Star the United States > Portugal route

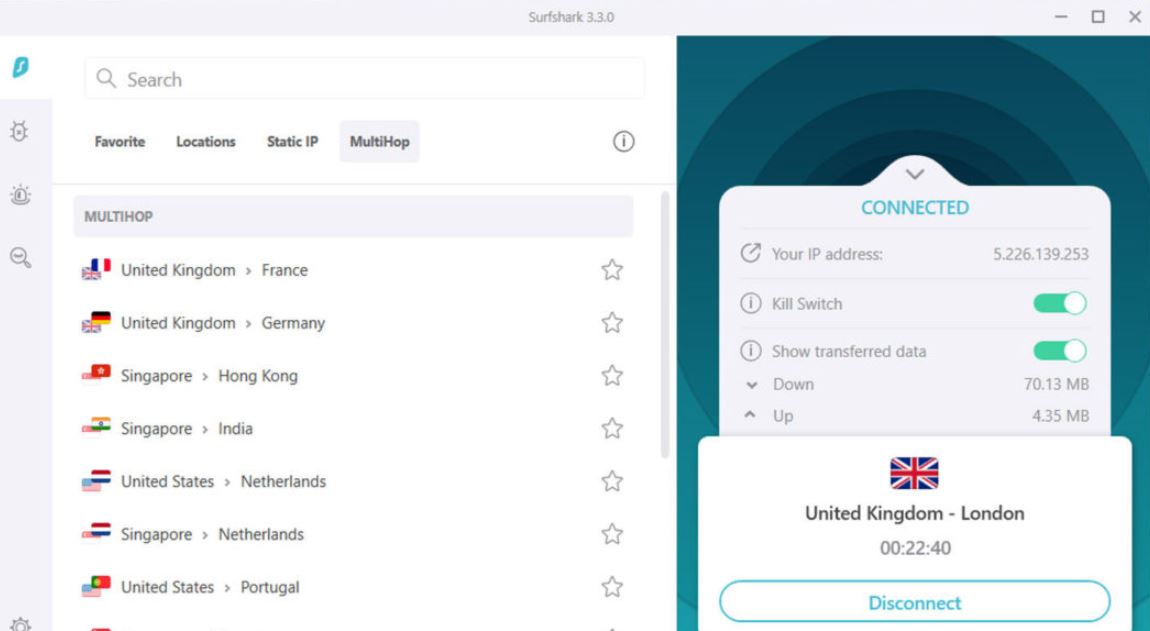coord(612,587)
